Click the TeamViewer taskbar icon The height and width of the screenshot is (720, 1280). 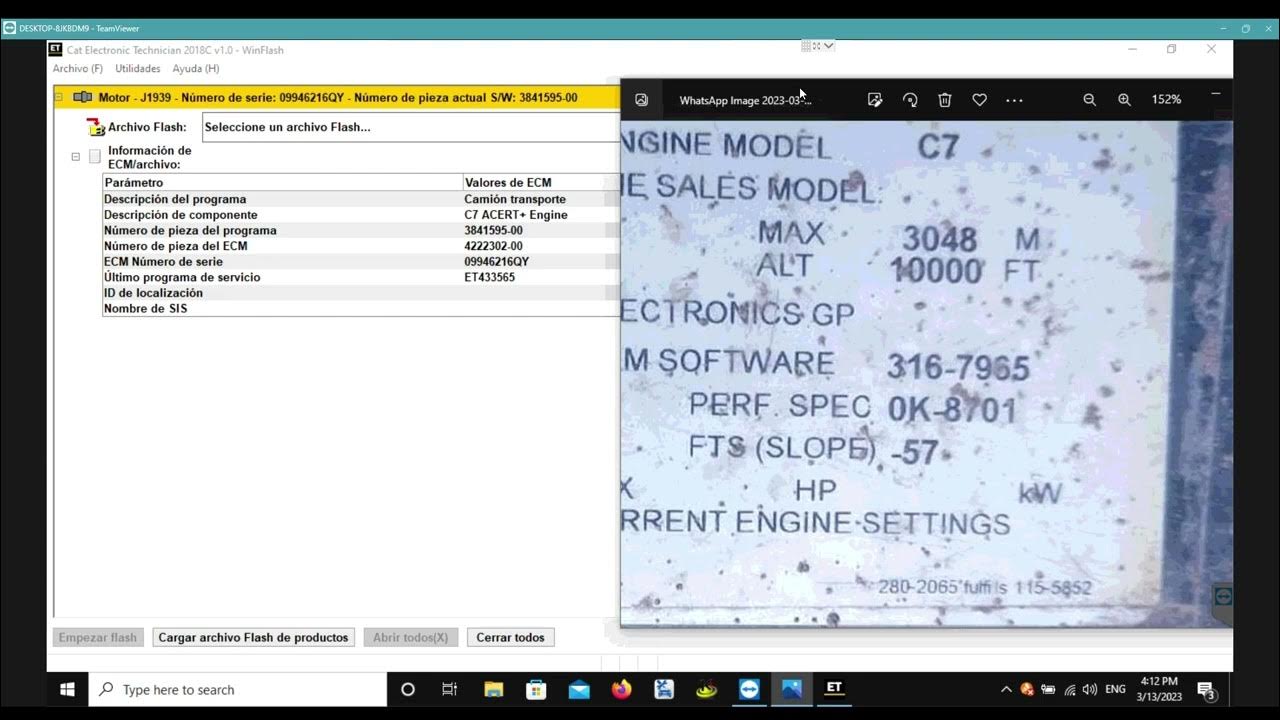749,689
